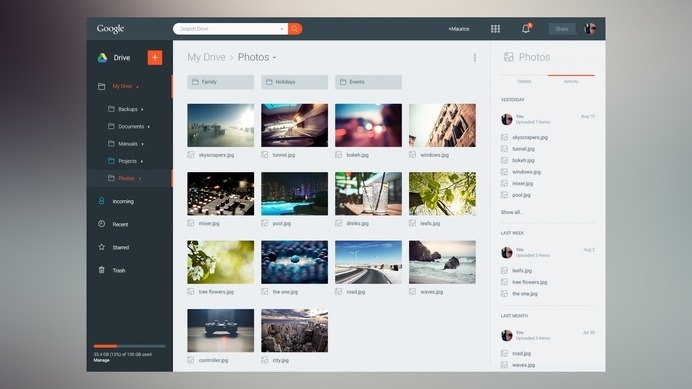
Task: Click the orange search magnifier button
Action: coord(295,29)
